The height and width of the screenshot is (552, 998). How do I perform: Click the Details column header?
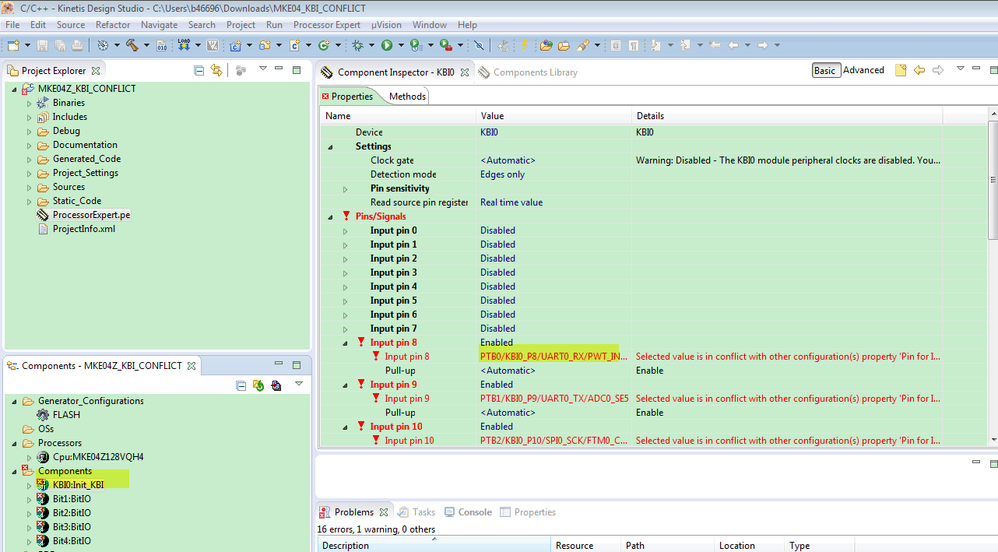tap(787, 116)
